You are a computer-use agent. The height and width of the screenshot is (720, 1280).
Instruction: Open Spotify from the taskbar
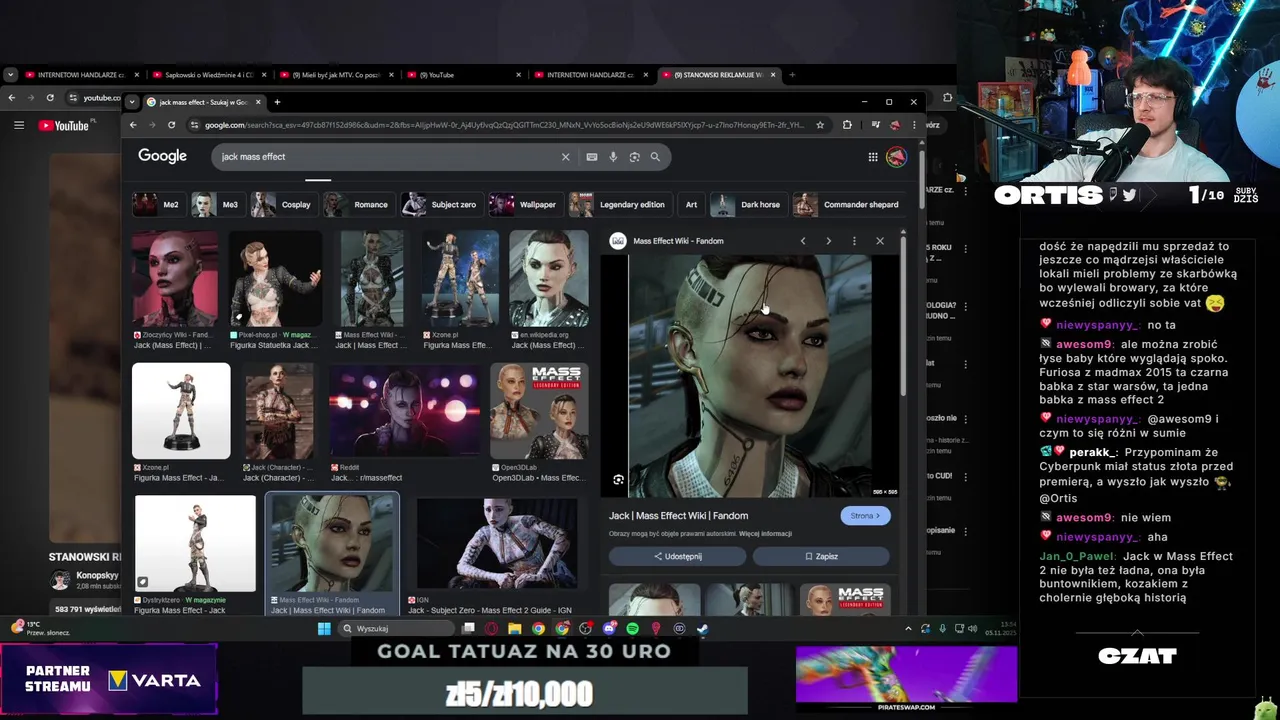632,629
